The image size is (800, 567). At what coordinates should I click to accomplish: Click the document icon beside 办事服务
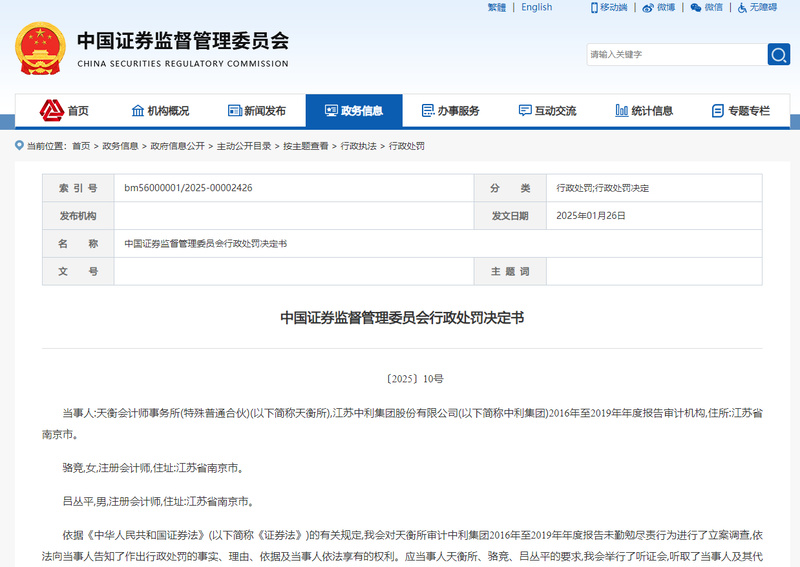click(428, 110)
